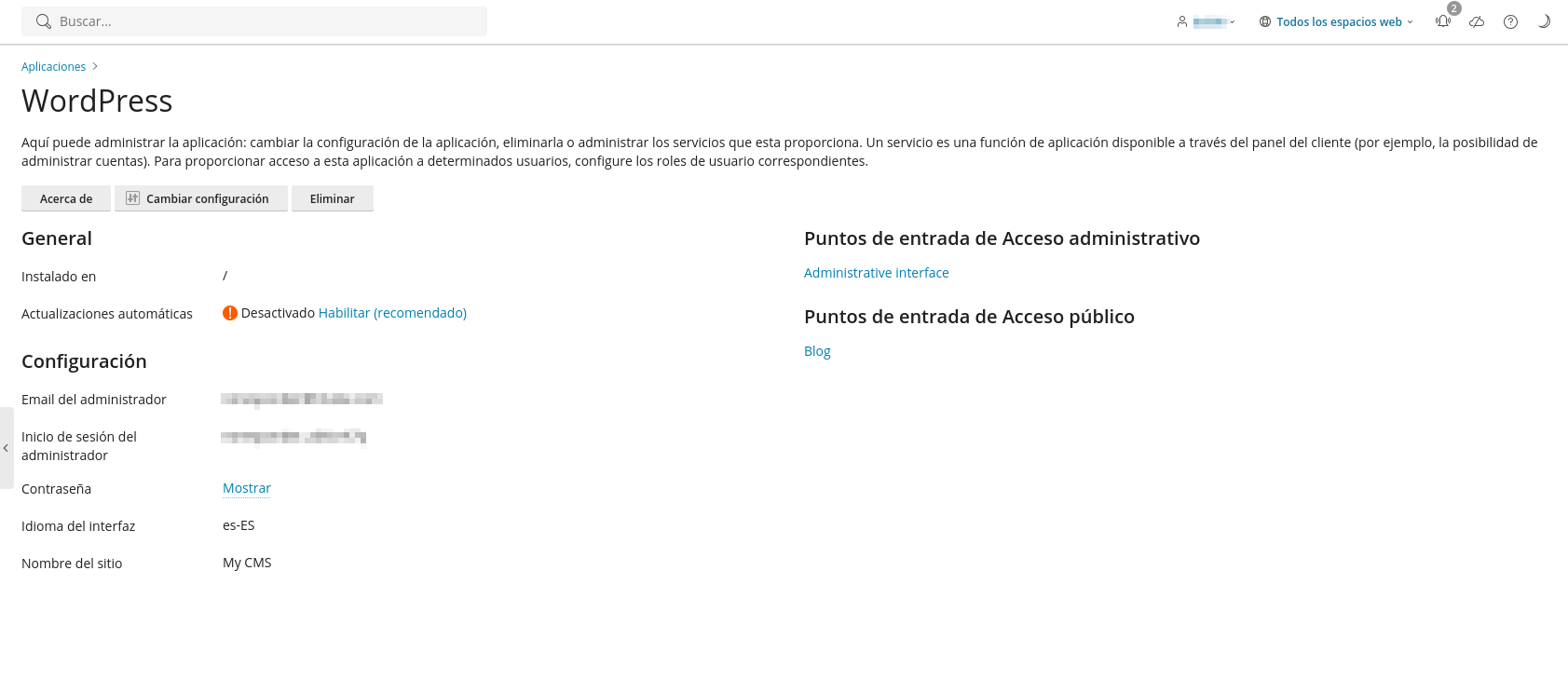Open the Administrative interface link
The image size is (1568, 693).
point(876,273)
